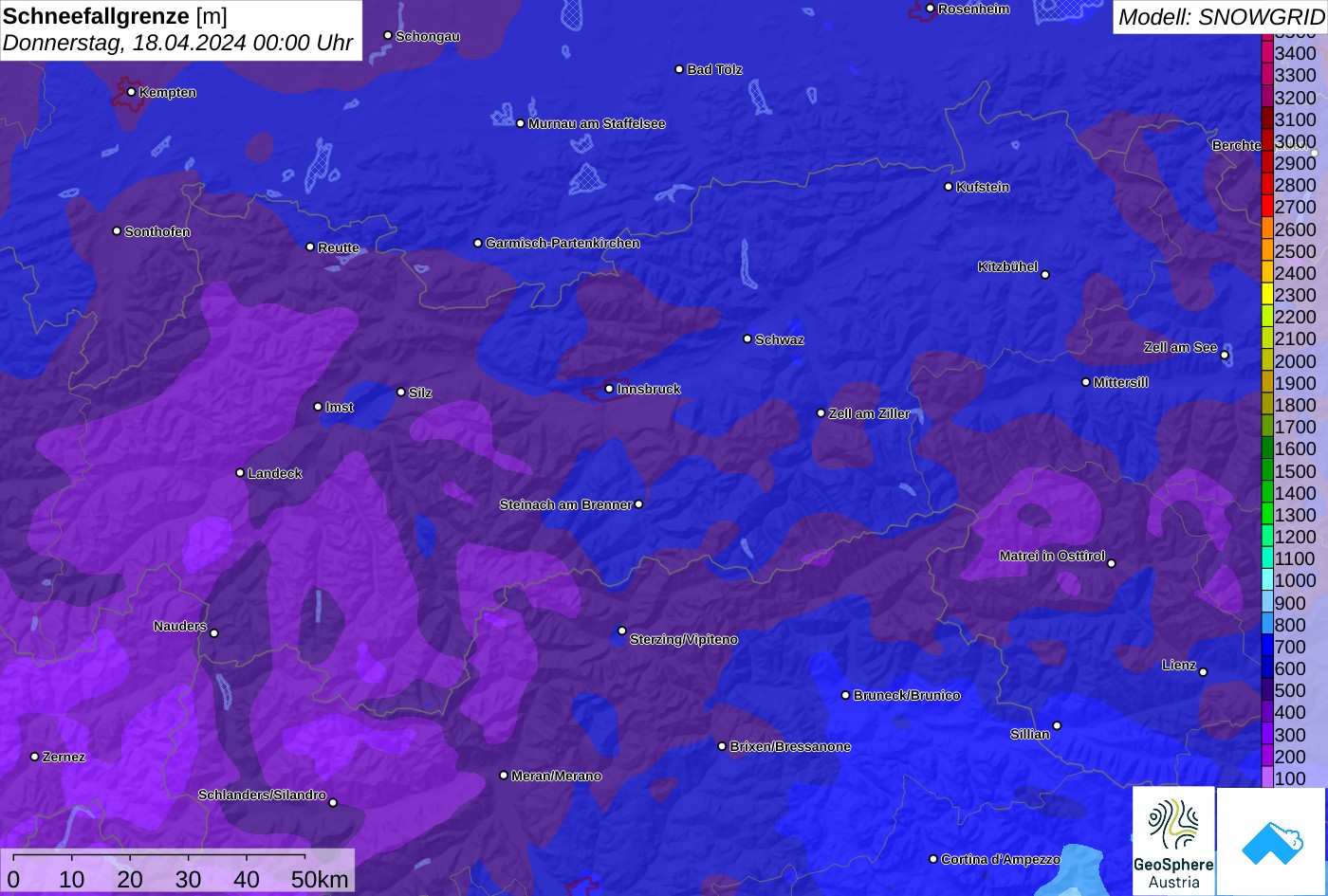Click the GeoSphere Austria logo

click(1173, 840)
